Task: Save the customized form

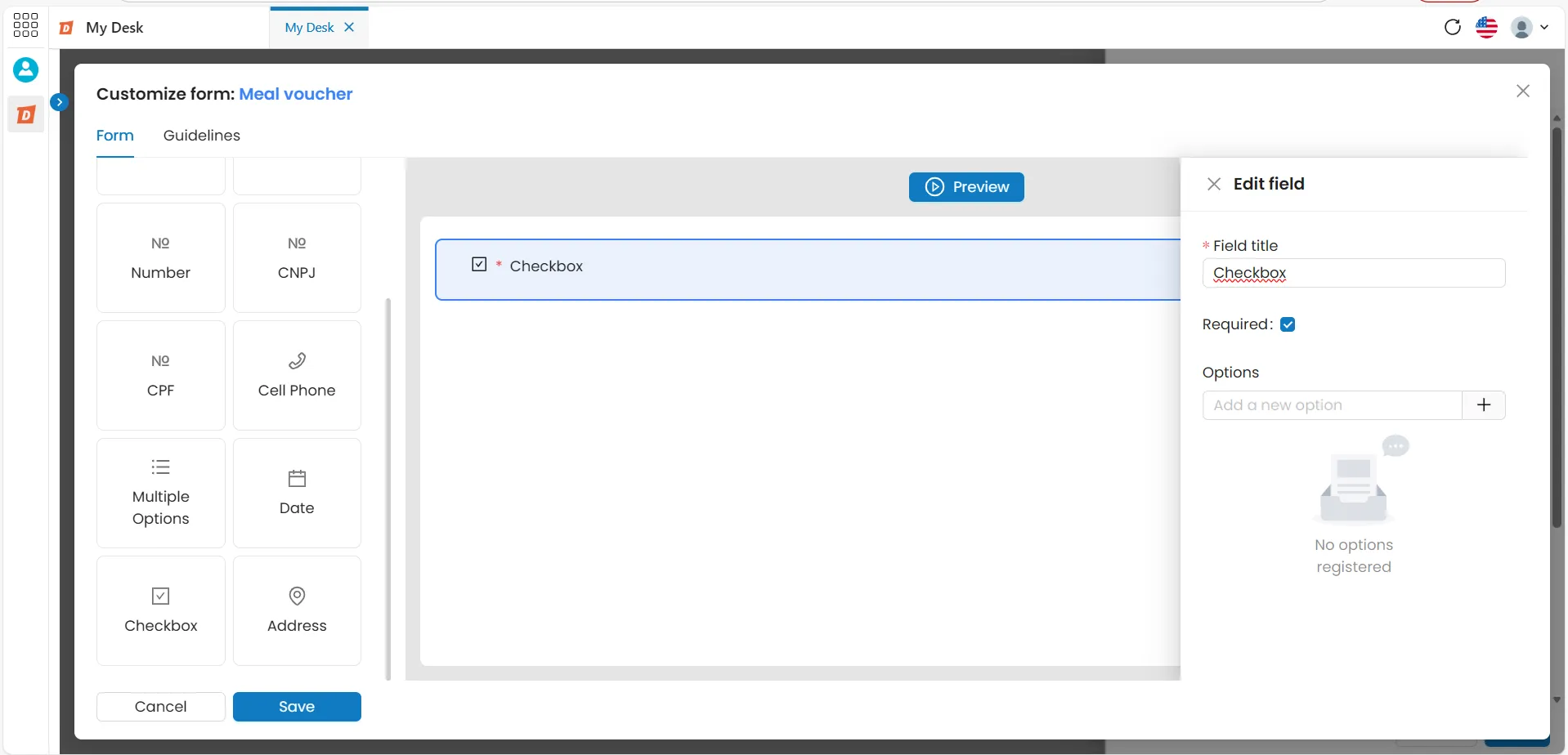Action: [297, 707]
